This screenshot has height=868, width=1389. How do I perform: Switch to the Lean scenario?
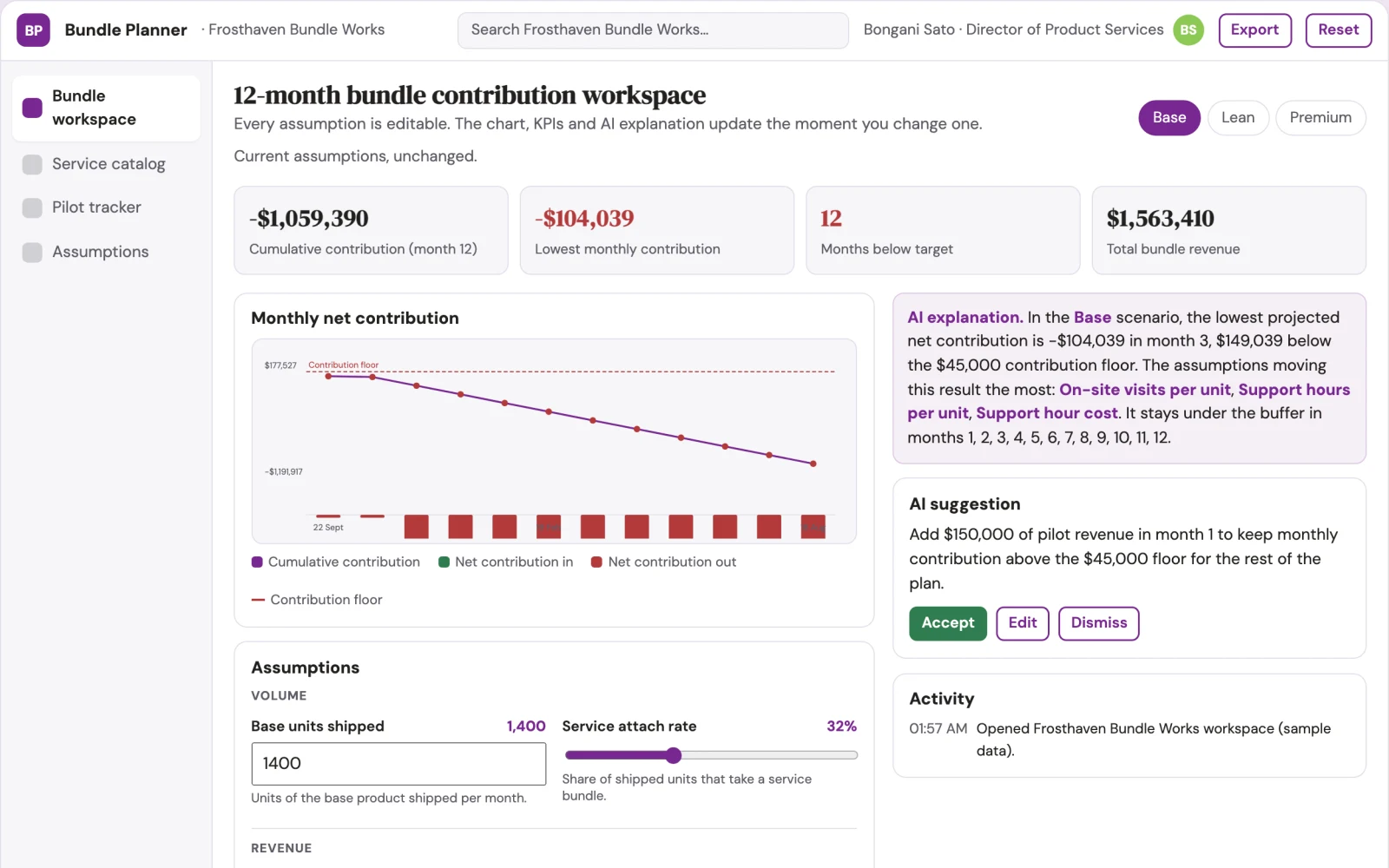coord(1238,118)
